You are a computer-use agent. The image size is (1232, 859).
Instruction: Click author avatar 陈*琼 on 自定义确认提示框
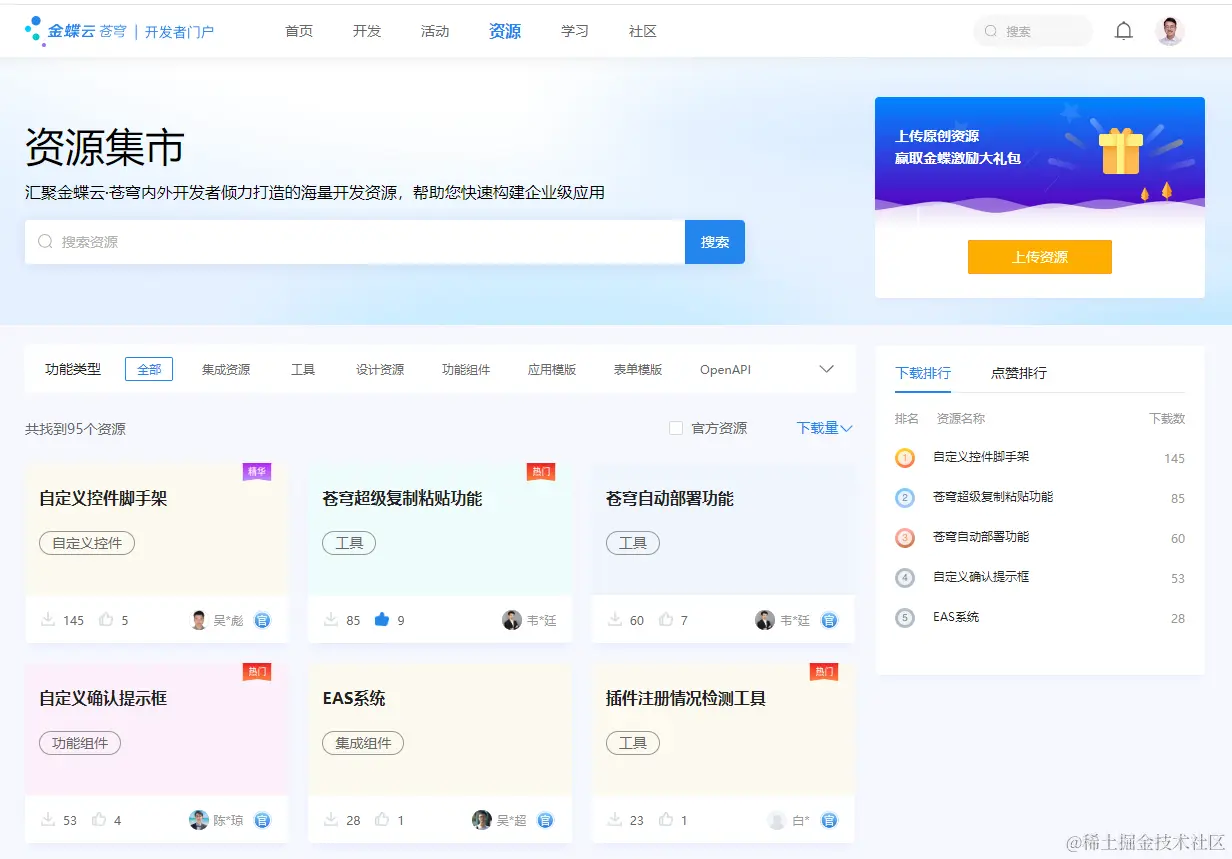(198, 820)
